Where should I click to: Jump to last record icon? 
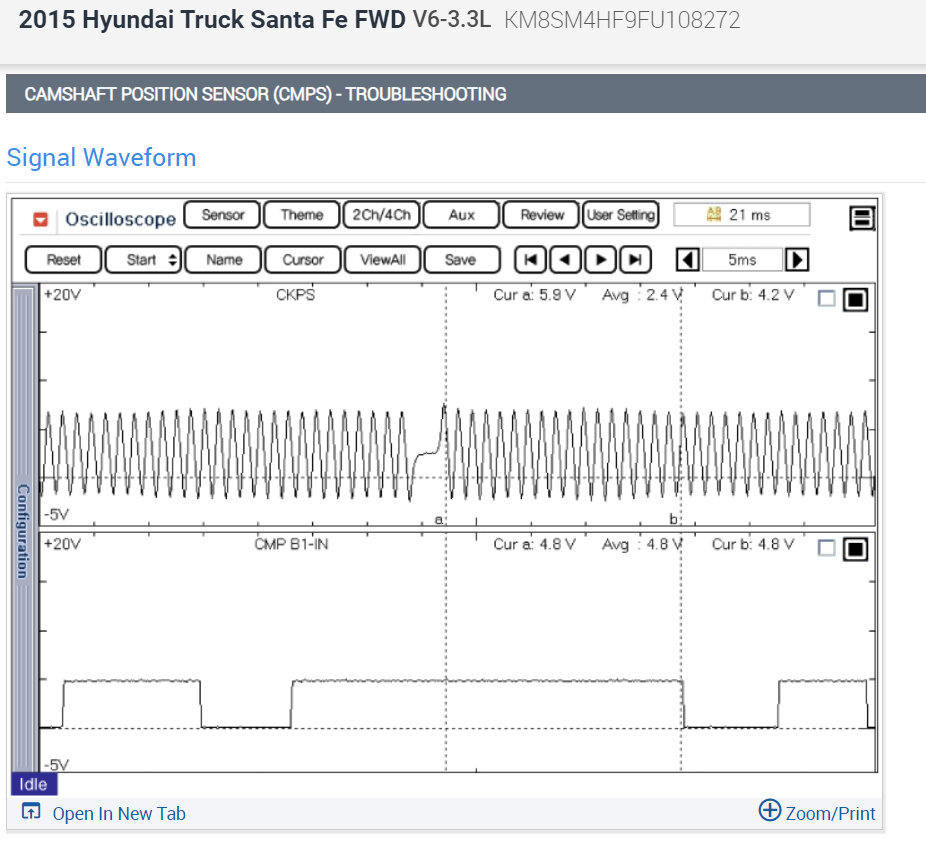coord(635,260)
